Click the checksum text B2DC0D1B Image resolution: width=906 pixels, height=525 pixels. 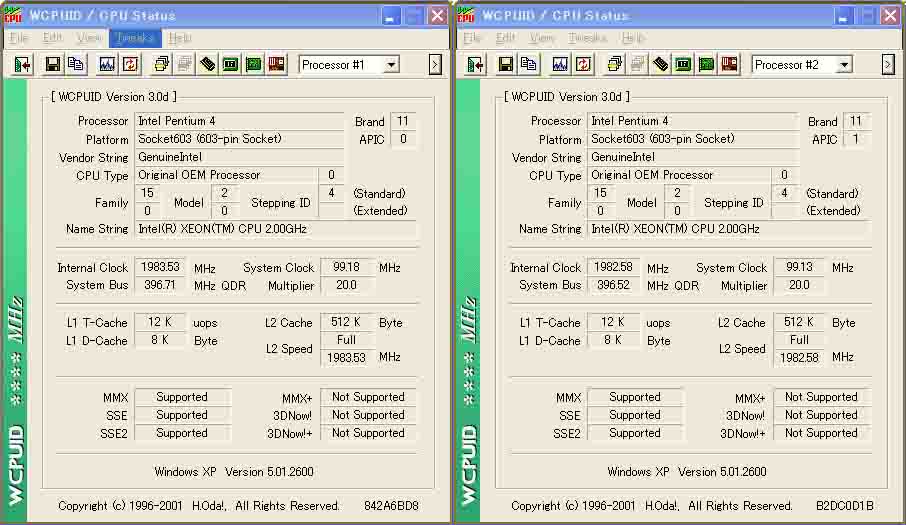click(x=845, y=506)
